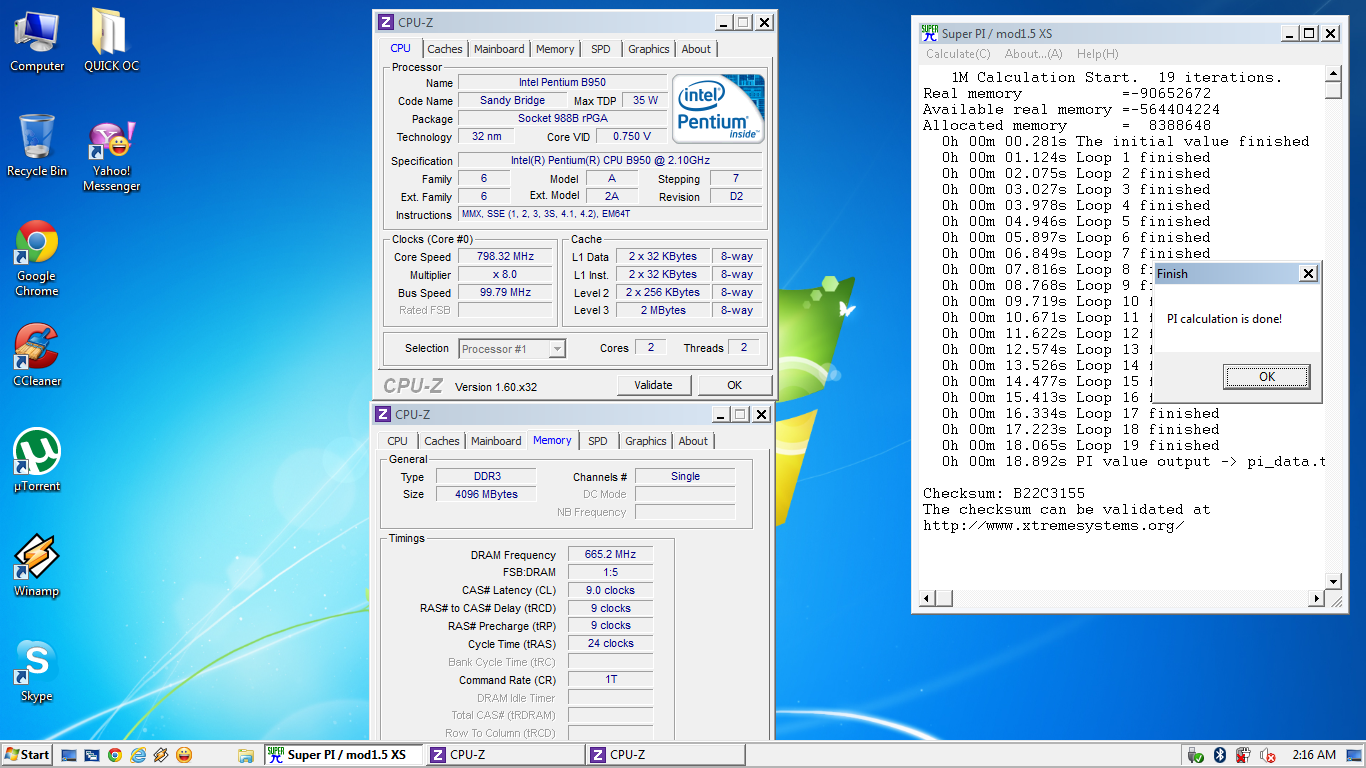Click the Super PI vertical scrollbar up arrow
This screenshot has width=1366, height=768.
pyautogui.click(x=1333, y=74)
